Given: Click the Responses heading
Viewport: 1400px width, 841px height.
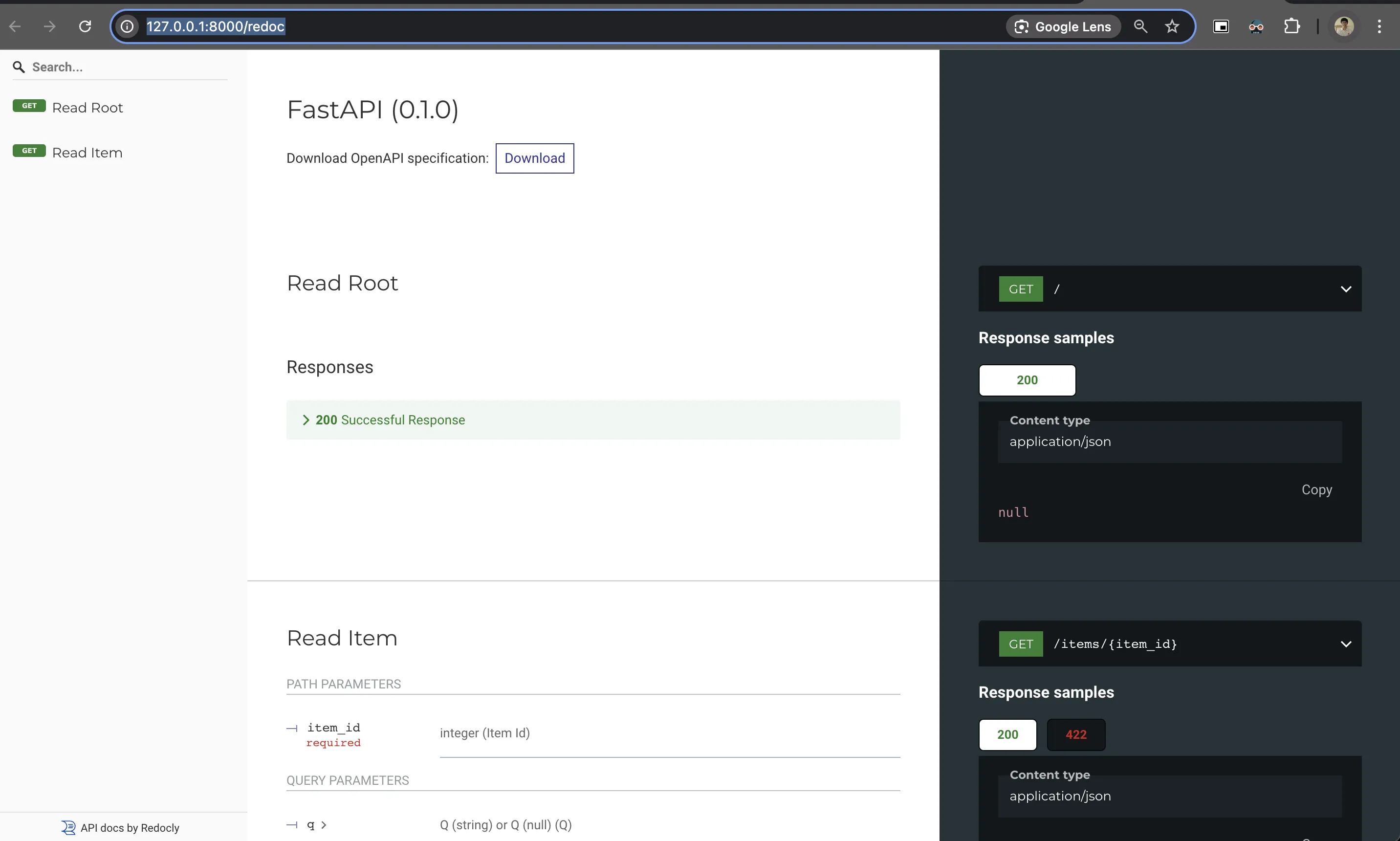Looking at the screenshot, I should 330,367.
